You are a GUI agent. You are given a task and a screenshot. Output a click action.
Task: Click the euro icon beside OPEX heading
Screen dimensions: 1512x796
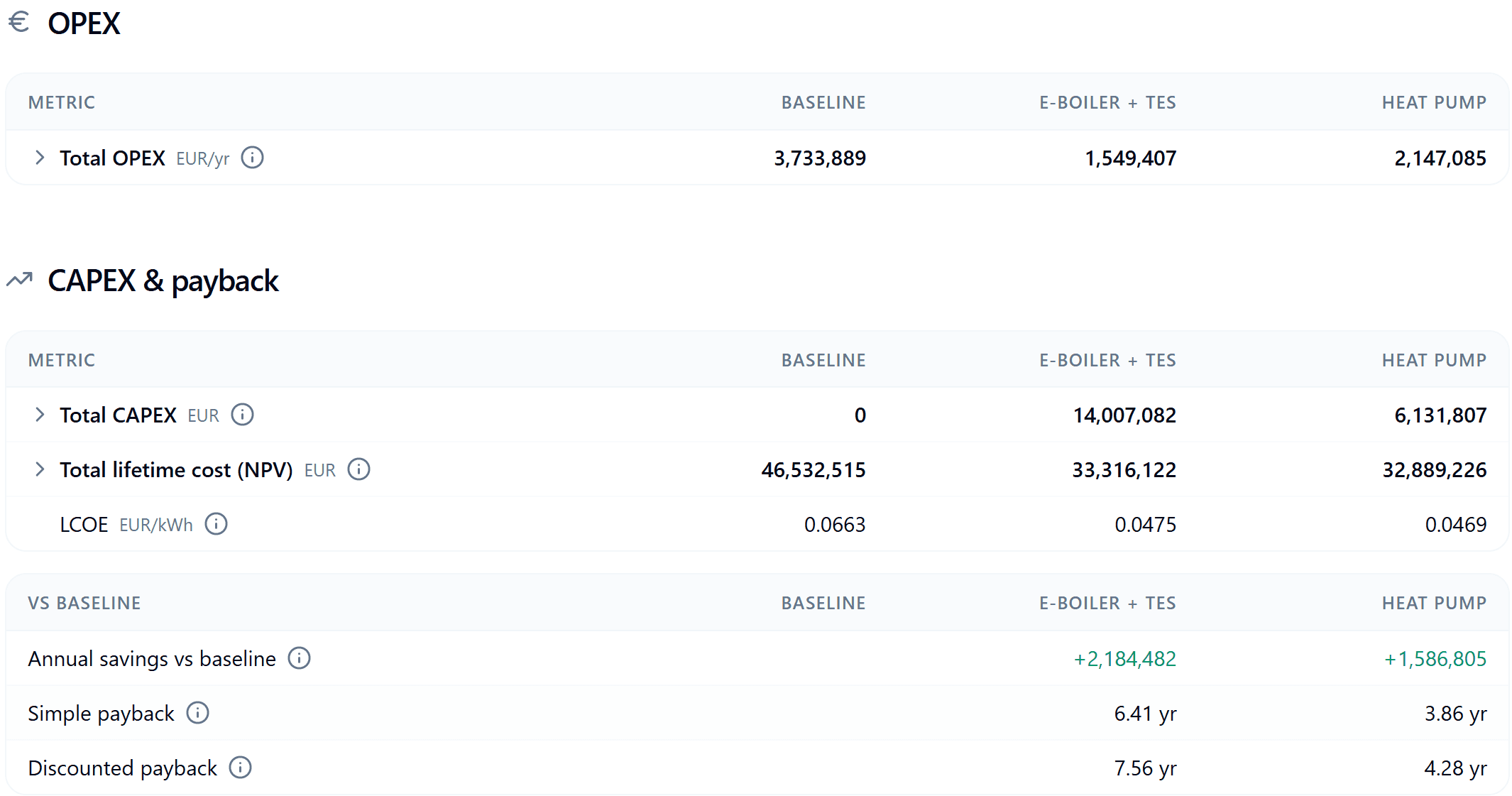point(18,22)
